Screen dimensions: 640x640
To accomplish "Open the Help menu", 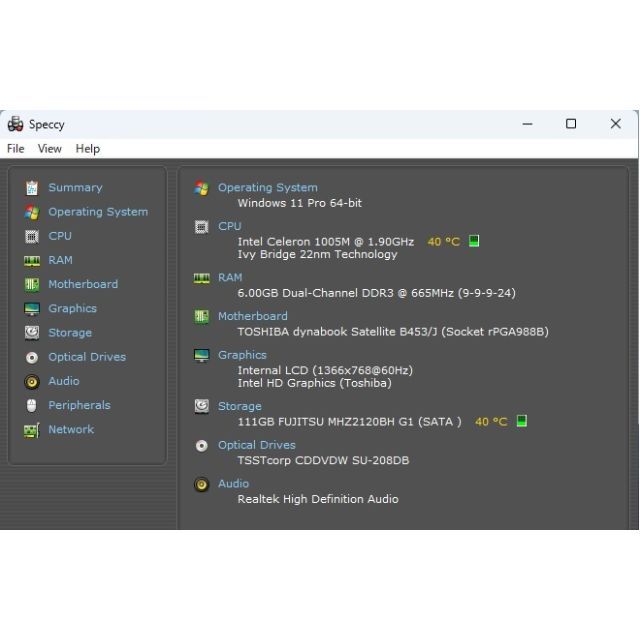I will pos(87,149).
